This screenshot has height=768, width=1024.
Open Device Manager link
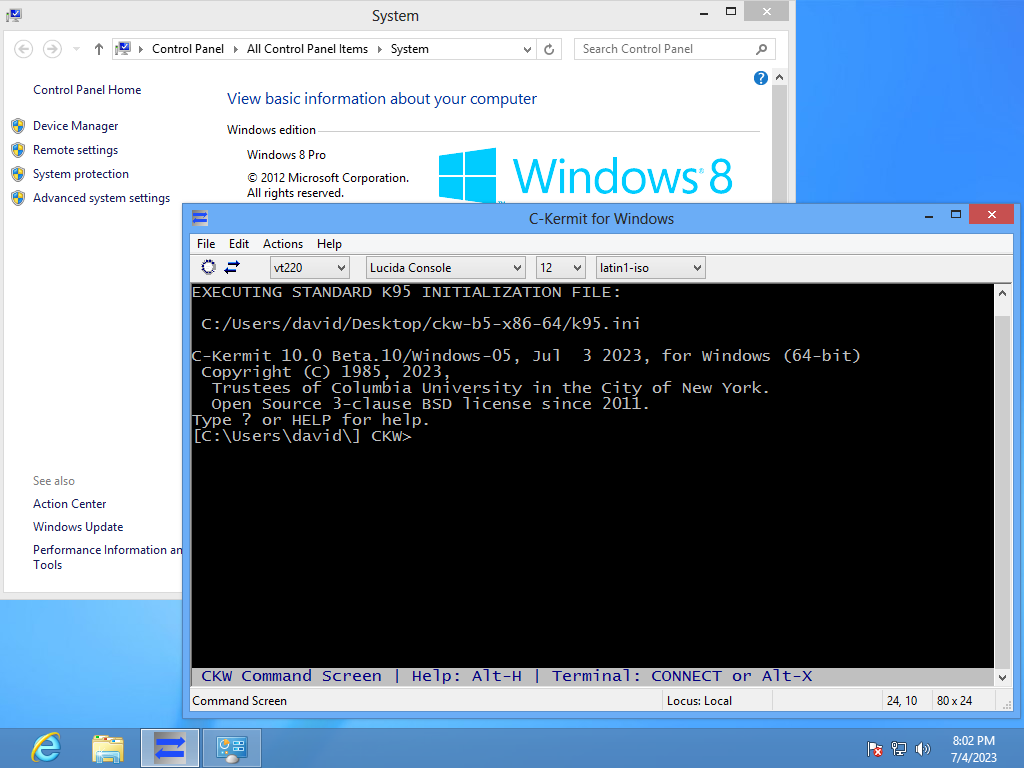click(x=76, y=126)
